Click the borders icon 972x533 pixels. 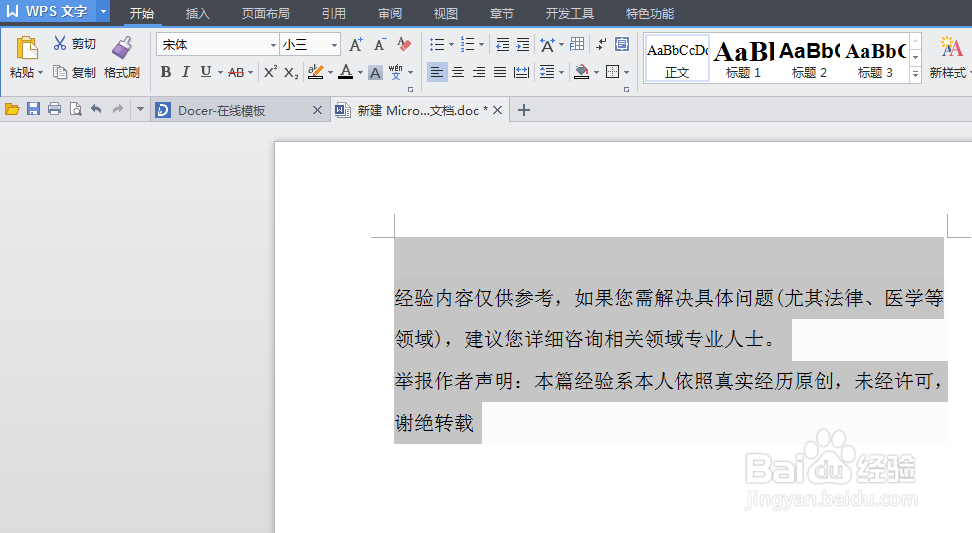pyautogui.click(x=612, y=72)
